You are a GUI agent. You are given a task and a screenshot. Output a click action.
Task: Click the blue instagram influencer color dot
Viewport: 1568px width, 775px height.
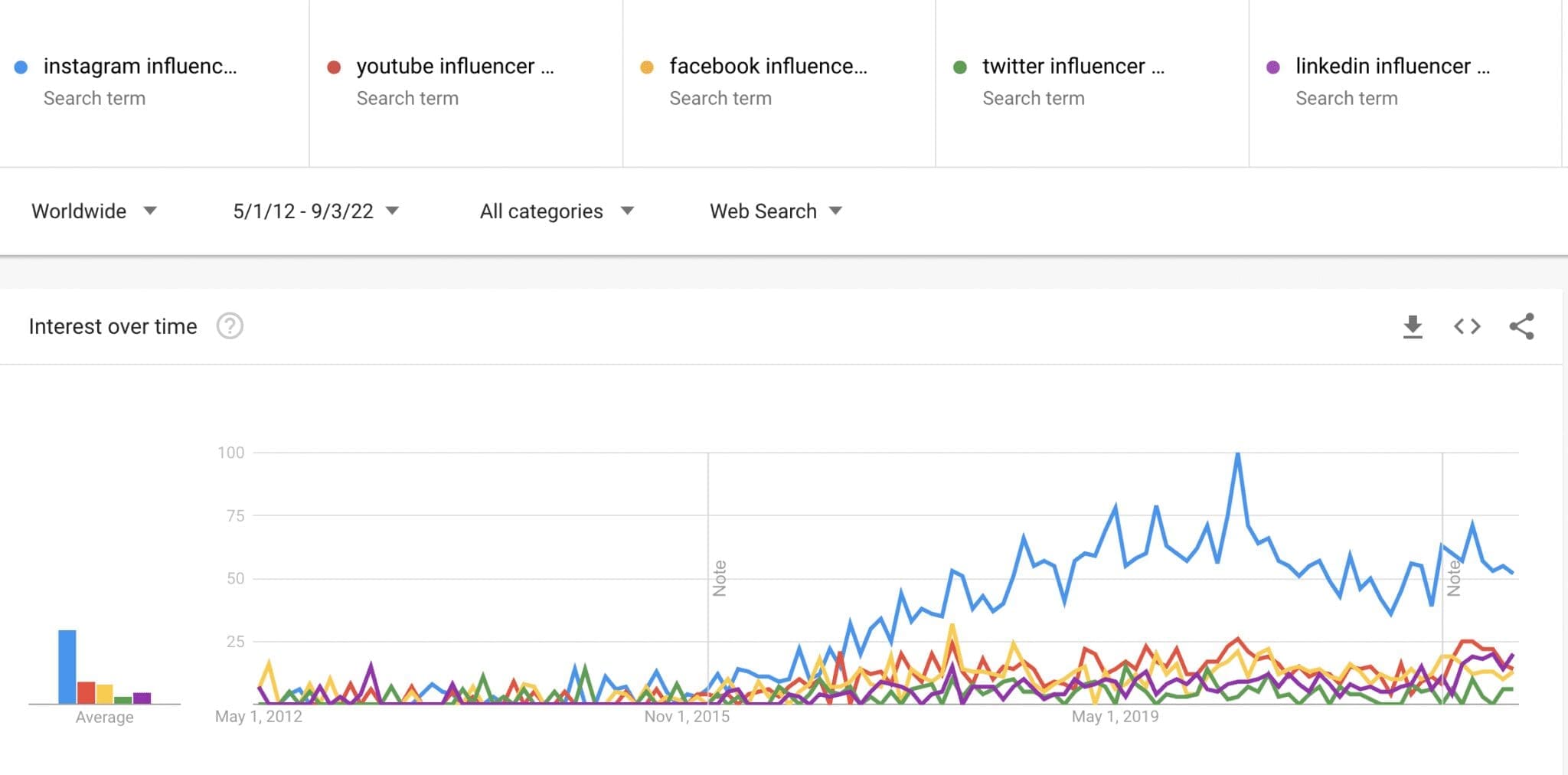[x=22, y=66]
